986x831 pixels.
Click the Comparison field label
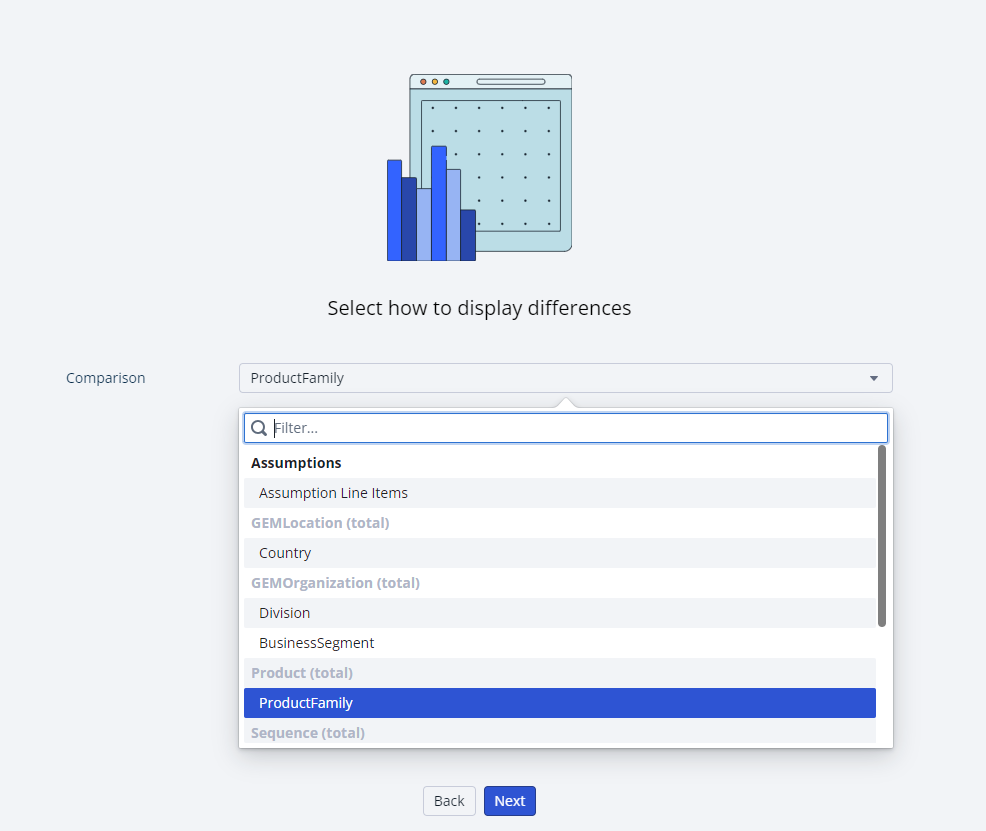pyautogui.click(x=106, y=378)
